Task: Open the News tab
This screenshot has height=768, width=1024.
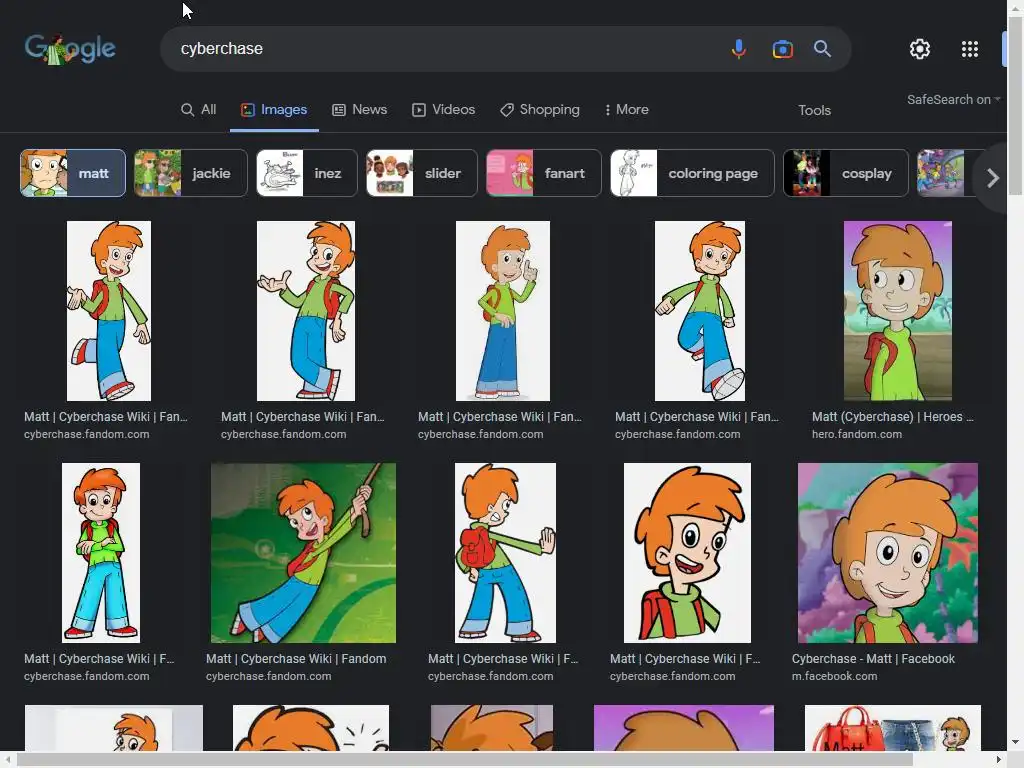Action: [x=359, y=110]
